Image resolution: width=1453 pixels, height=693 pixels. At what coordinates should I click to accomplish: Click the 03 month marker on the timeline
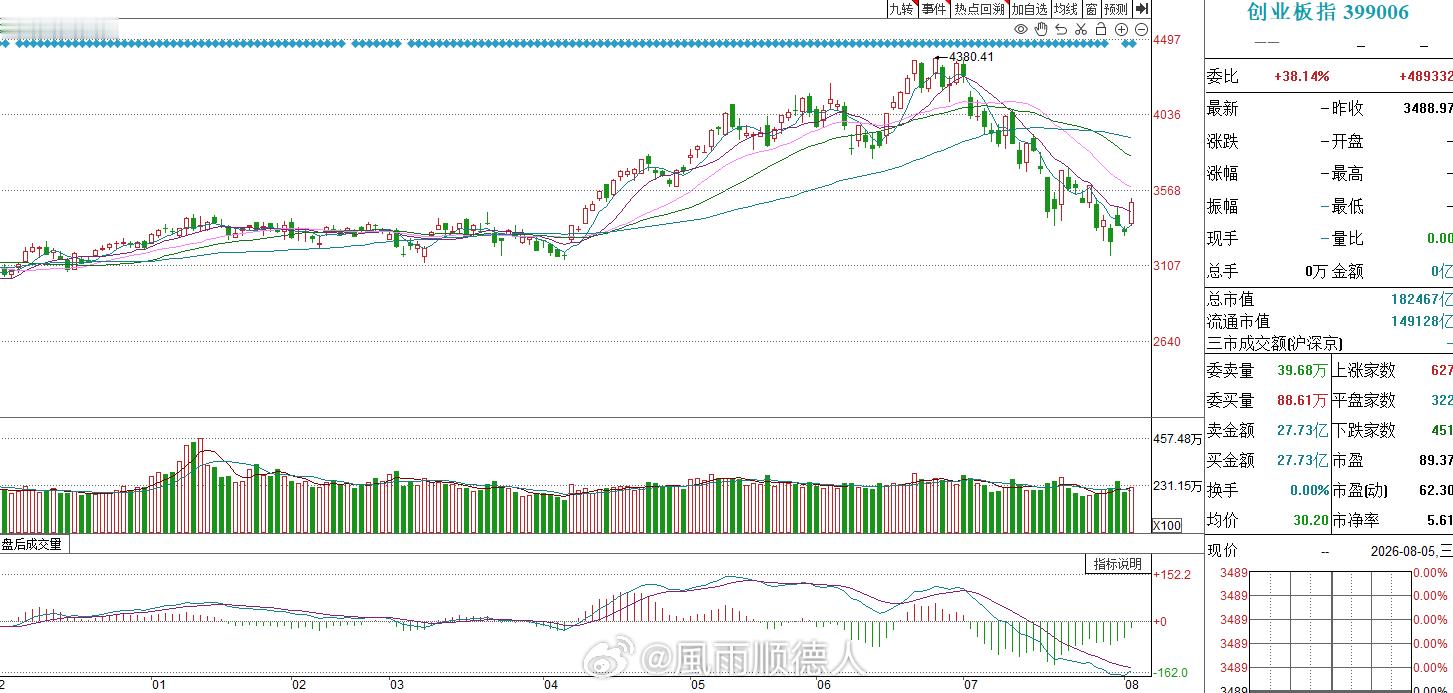(396, 685)
